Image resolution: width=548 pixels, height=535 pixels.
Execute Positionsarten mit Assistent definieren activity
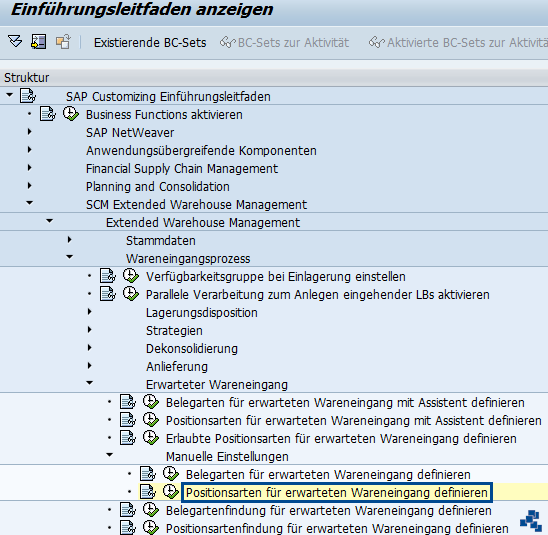pyautogui.click(x=151, y=420)
